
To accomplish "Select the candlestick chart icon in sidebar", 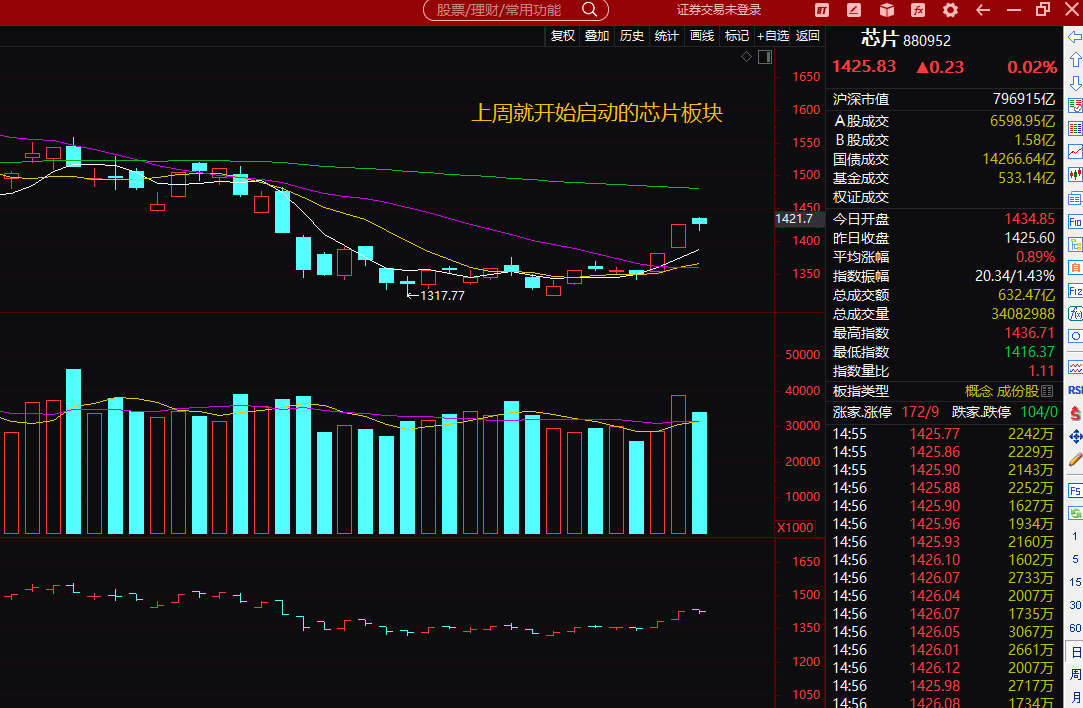I will (x=1075, y=175).
